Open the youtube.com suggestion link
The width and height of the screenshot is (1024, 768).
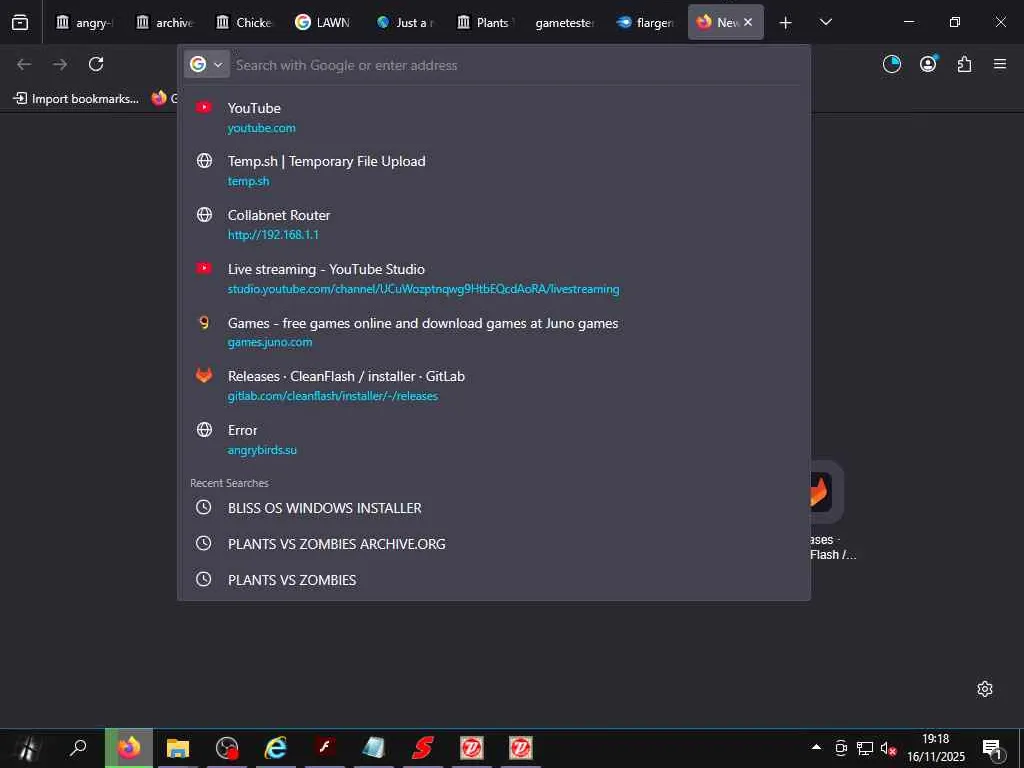point(261,128)
